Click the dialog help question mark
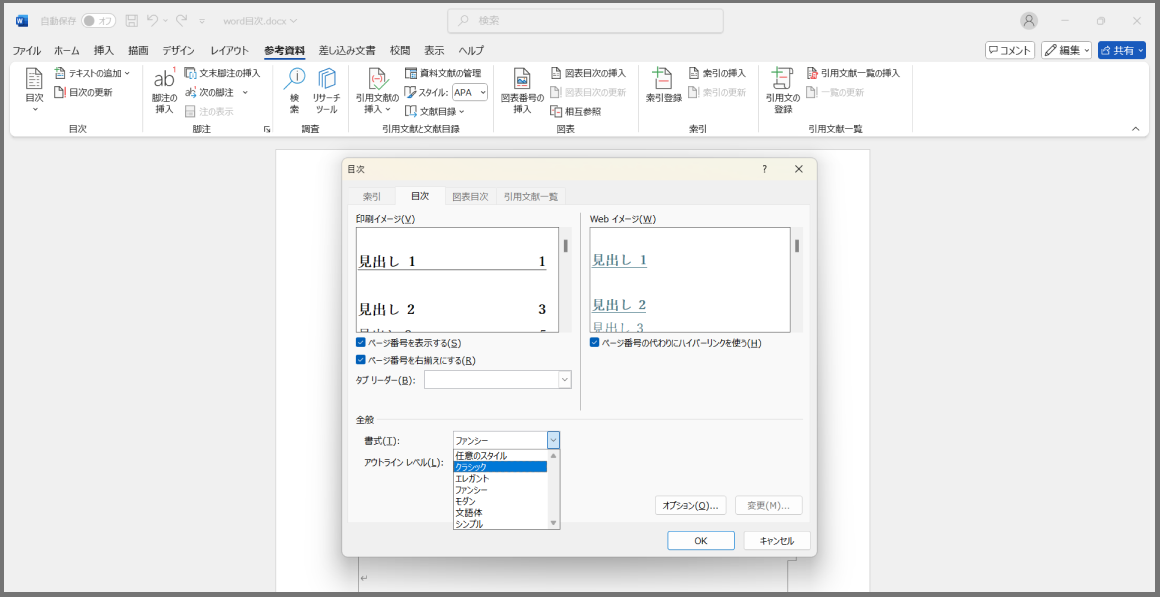The width and height of the screenshot is (1160, 597). pos(765,169)
